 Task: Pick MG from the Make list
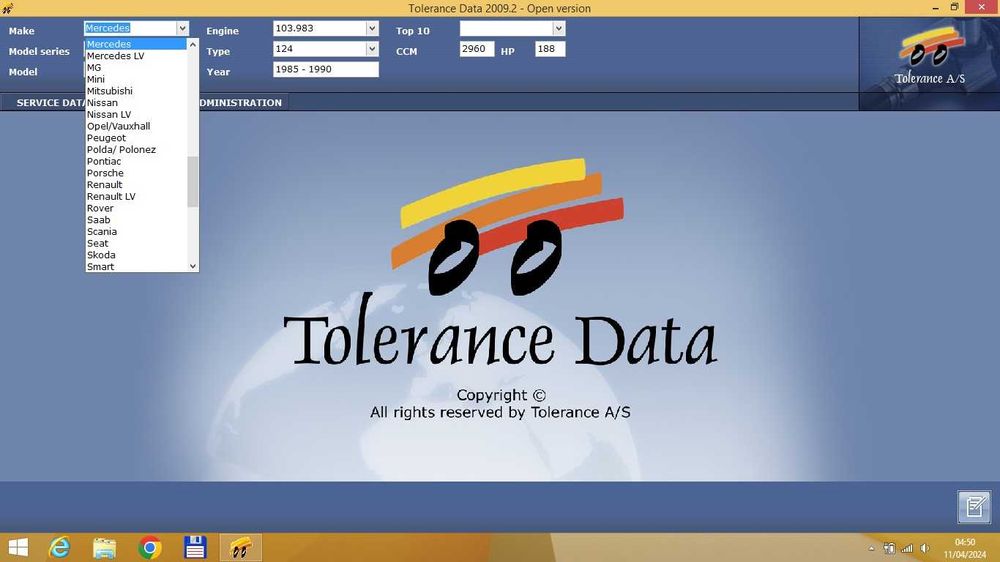pos(136,68)
